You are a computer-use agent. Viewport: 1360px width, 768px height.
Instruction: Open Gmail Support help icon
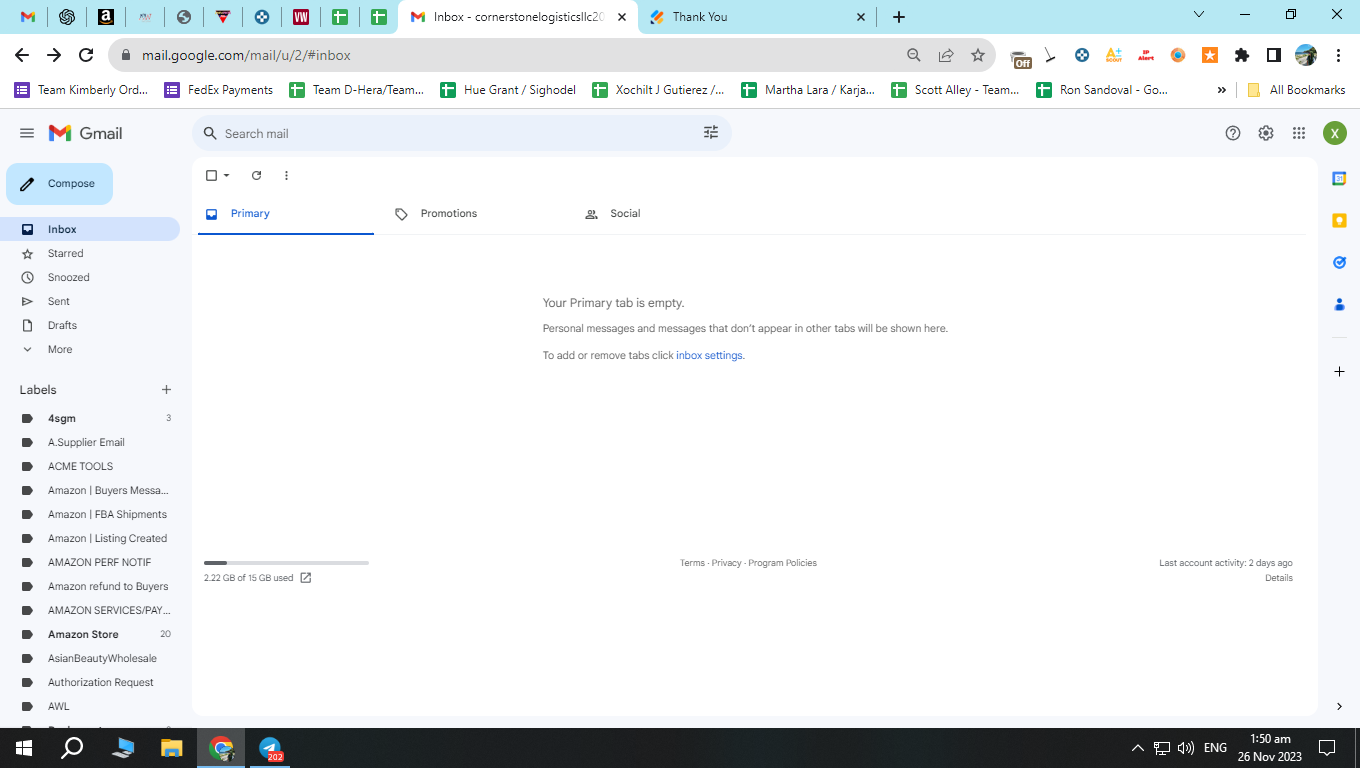1233,133
